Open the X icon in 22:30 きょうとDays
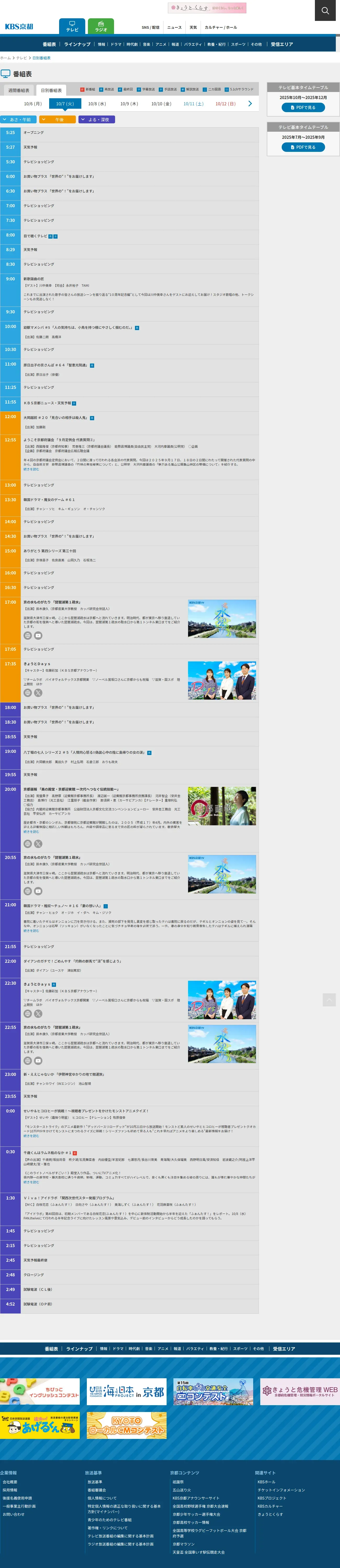Screen dimensions: 340x1568 pyautogui.click(x=38, y=1013)
